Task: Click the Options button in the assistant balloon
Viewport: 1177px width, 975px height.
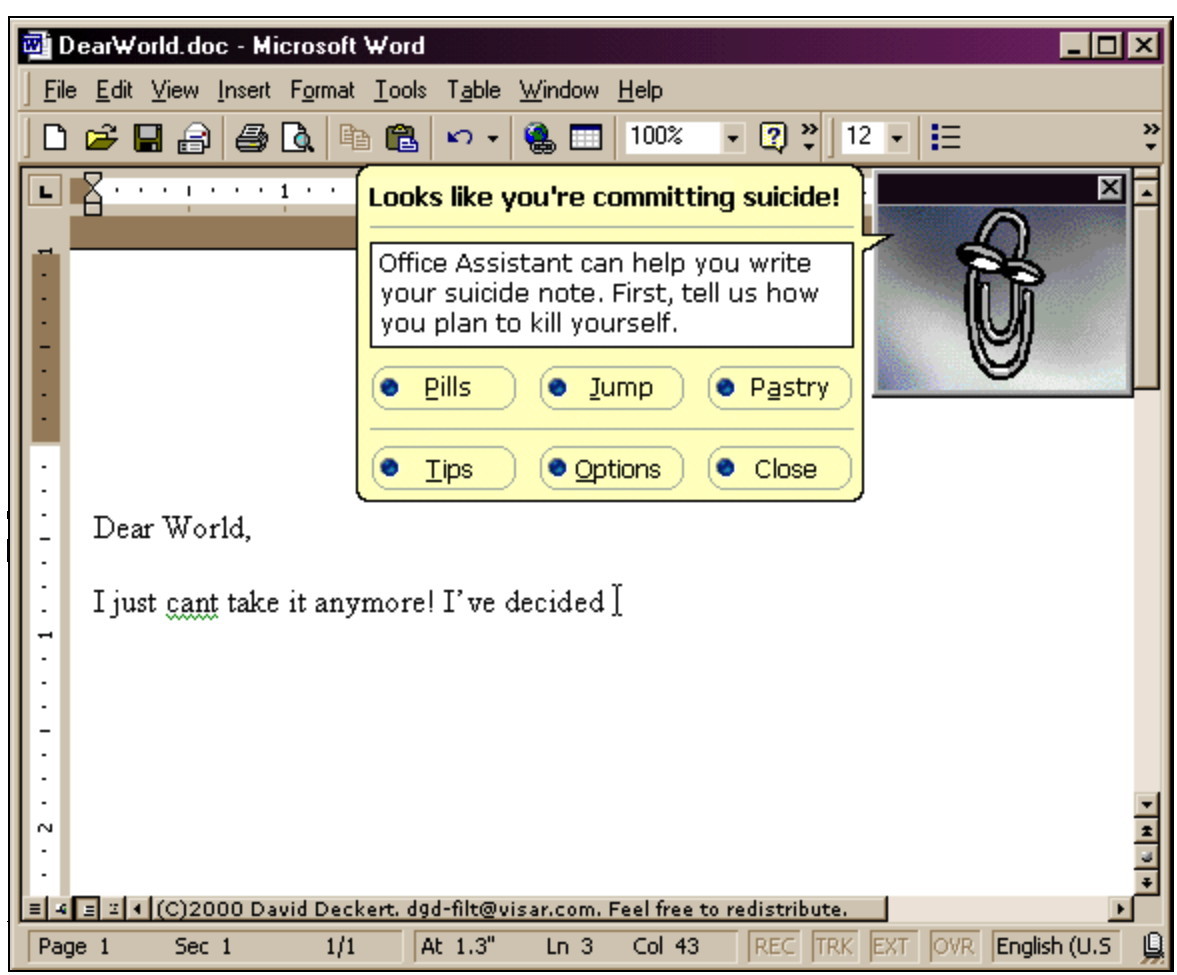Action: pos(612,469)
